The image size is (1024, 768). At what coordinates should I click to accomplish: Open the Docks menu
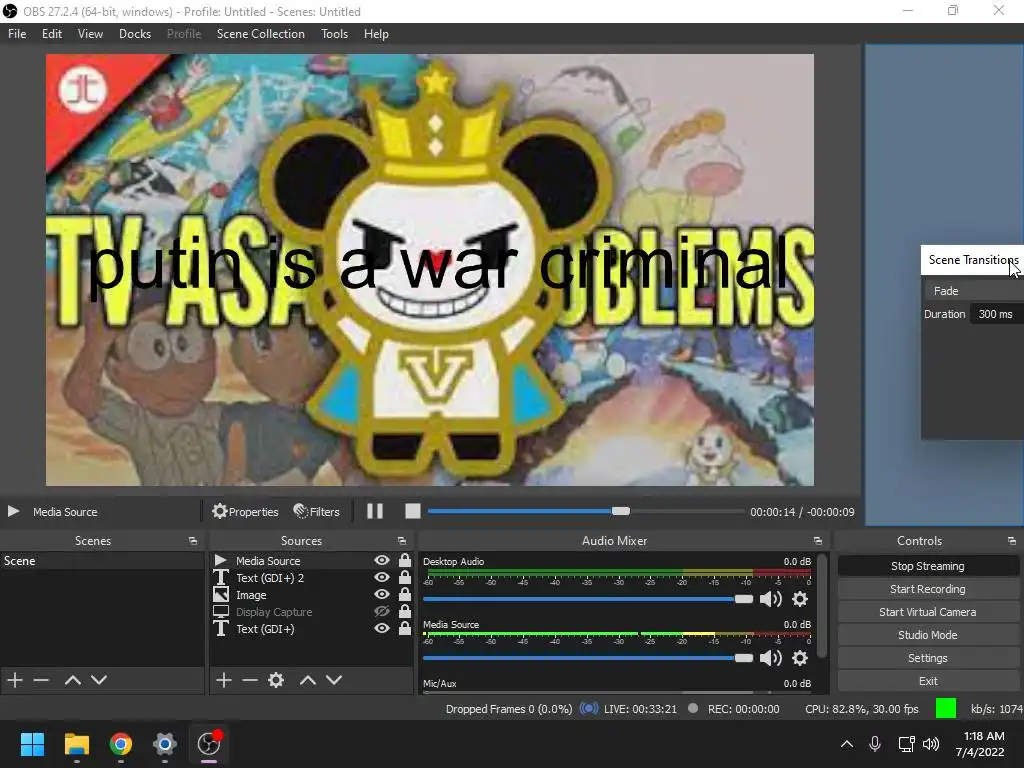(x=135, y=34)
